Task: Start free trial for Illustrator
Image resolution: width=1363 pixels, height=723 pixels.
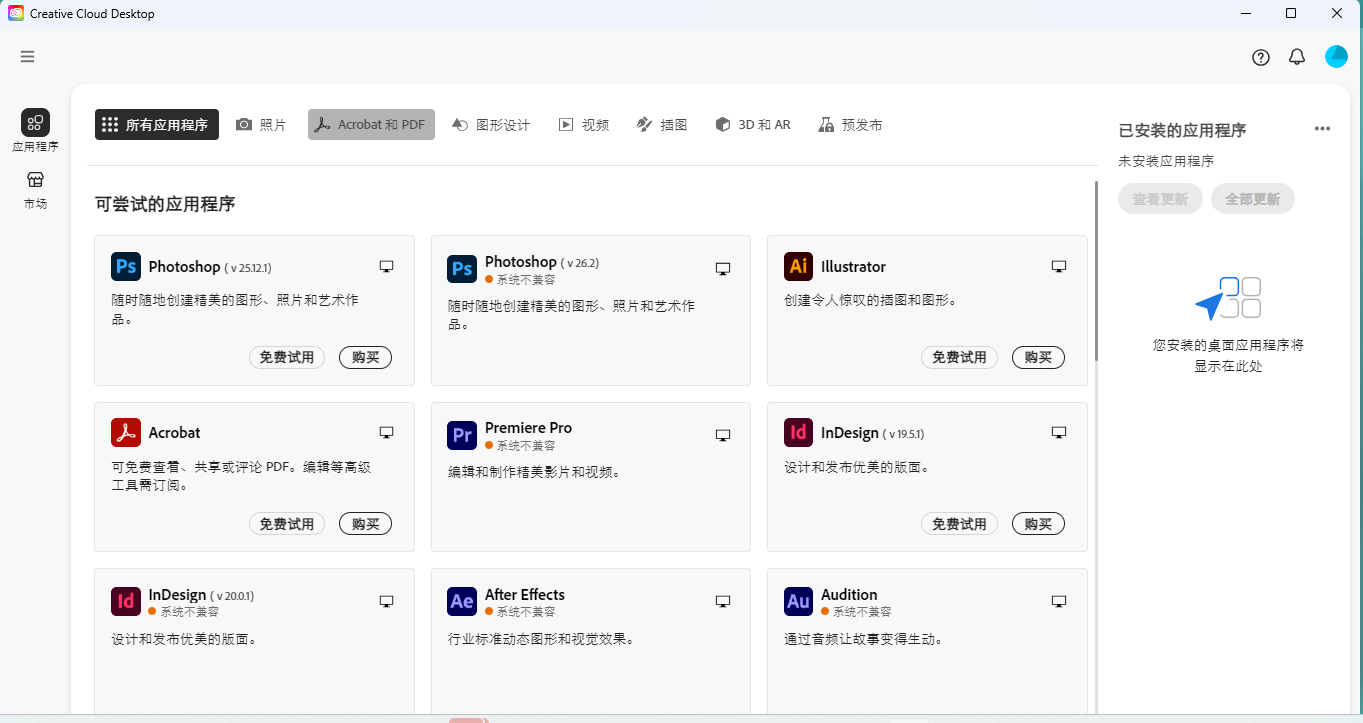Action: click(959, 357)
